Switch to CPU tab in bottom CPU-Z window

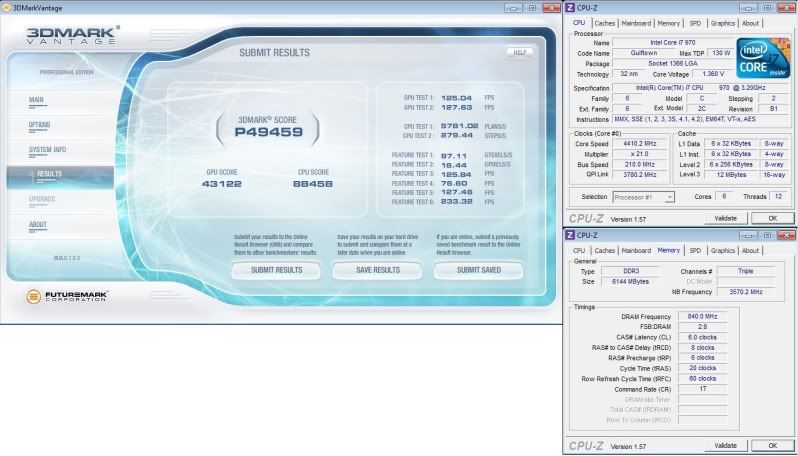pos(579,251)
